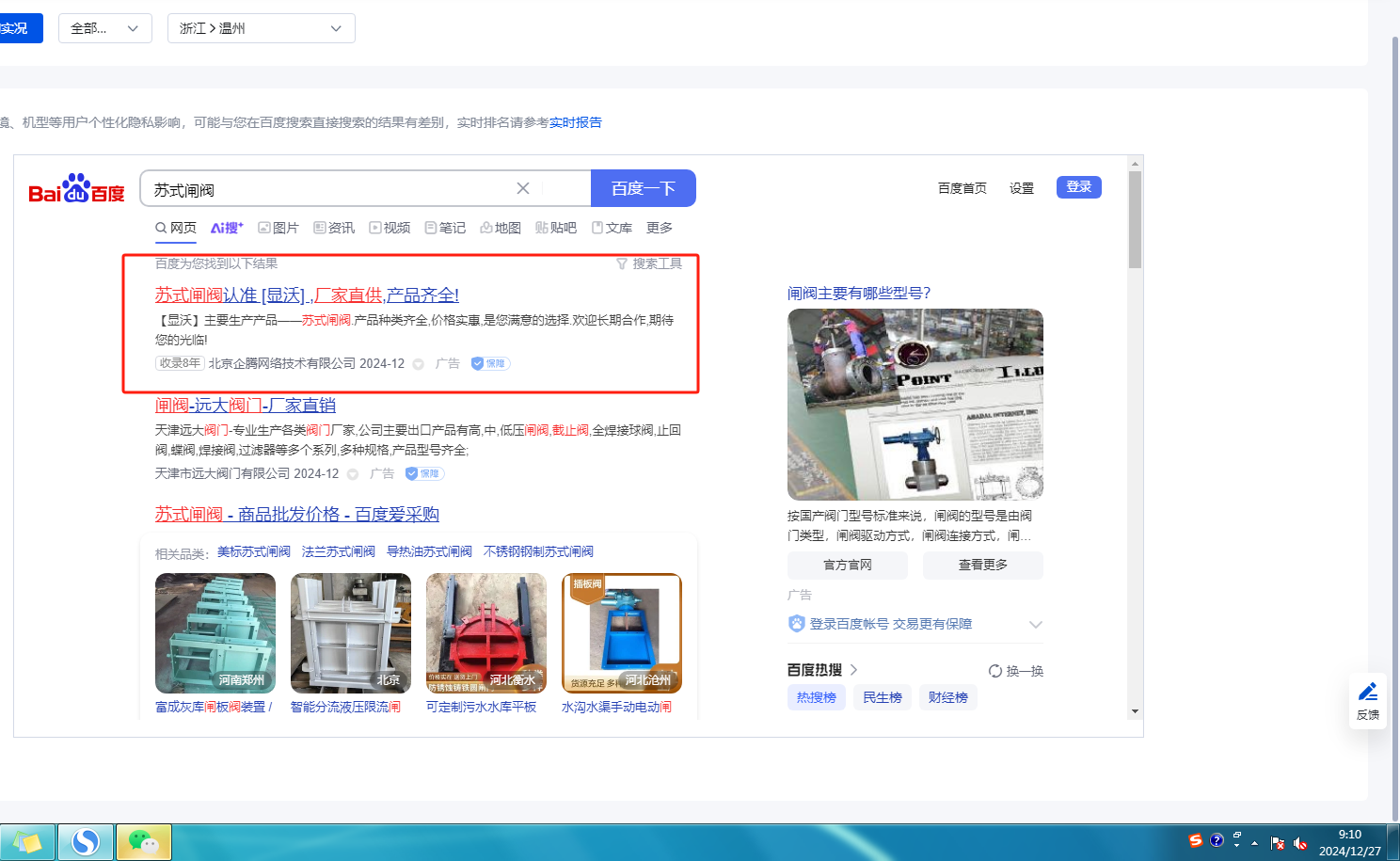The height and width of the screenshot is (861, 1400).
Task: Open WeChat from the taskbar
Action: (144, 842)
